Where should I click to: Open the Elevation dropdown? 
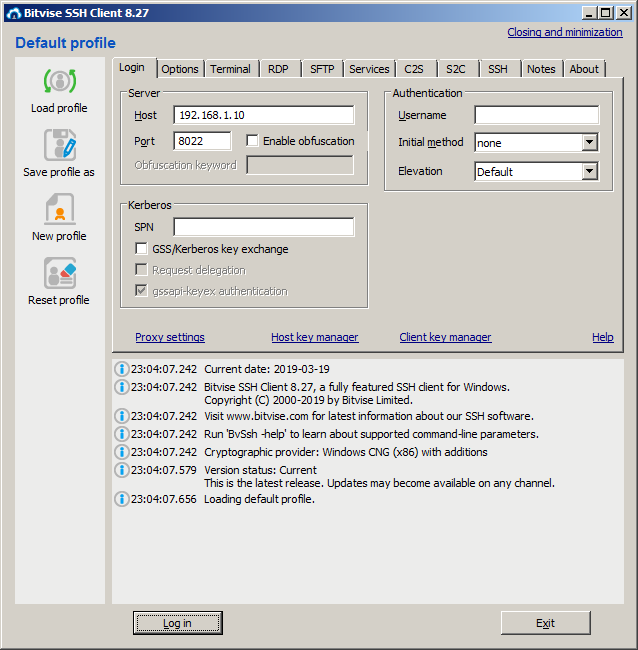click(x=589, y=171)
